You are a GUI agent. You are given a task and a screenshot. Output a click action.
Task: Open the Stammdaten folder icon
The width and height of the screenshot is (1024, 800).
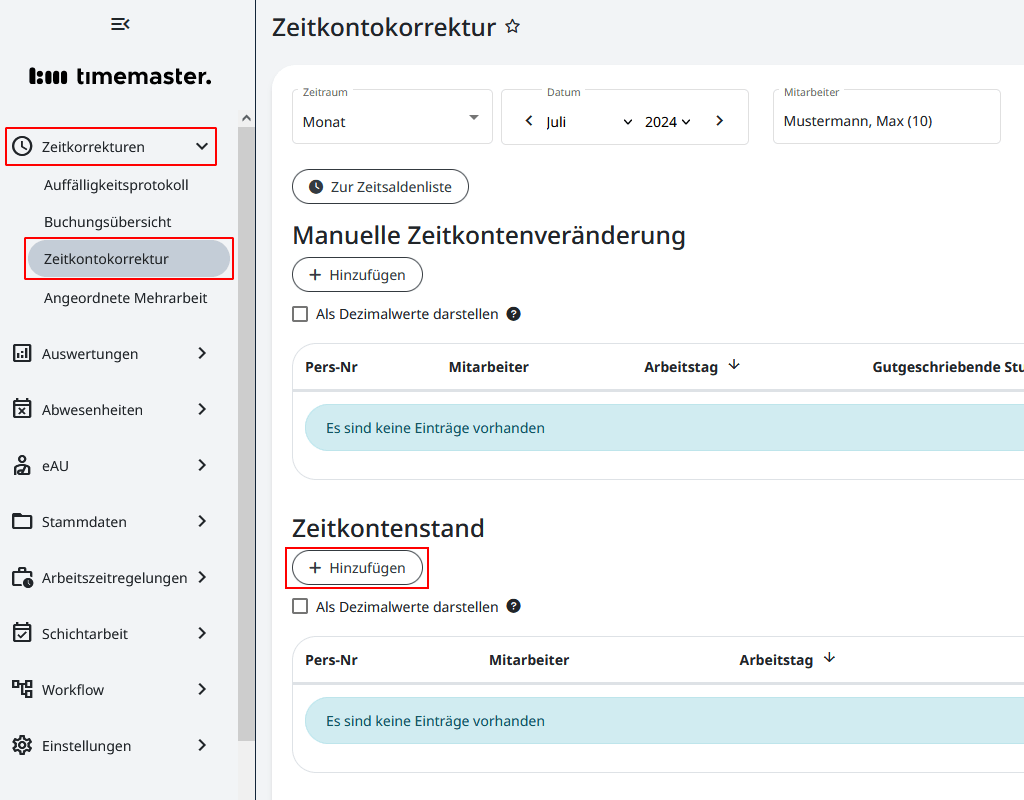coord(22,521)
